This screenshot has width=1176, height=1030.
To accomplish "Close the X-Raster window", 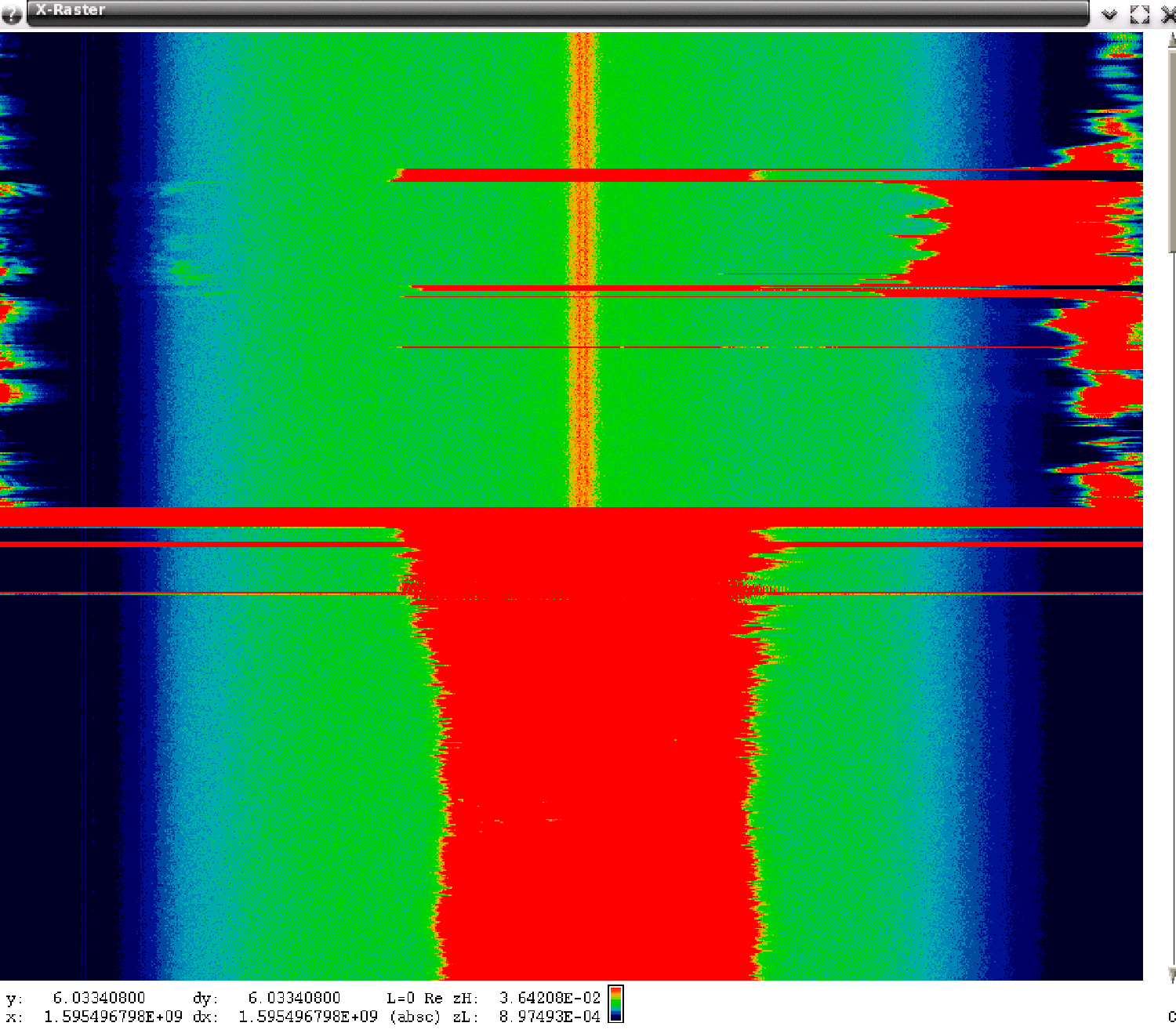I will tap(1167, 15).
